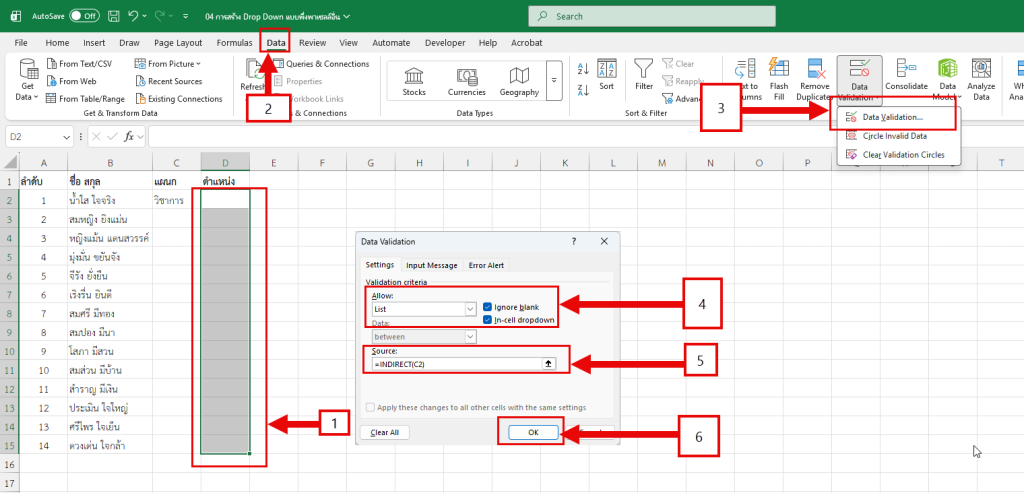Open the Undo history dropdown arrow
This screenshot has height=493, width=1024.
[x=145, y=16]
